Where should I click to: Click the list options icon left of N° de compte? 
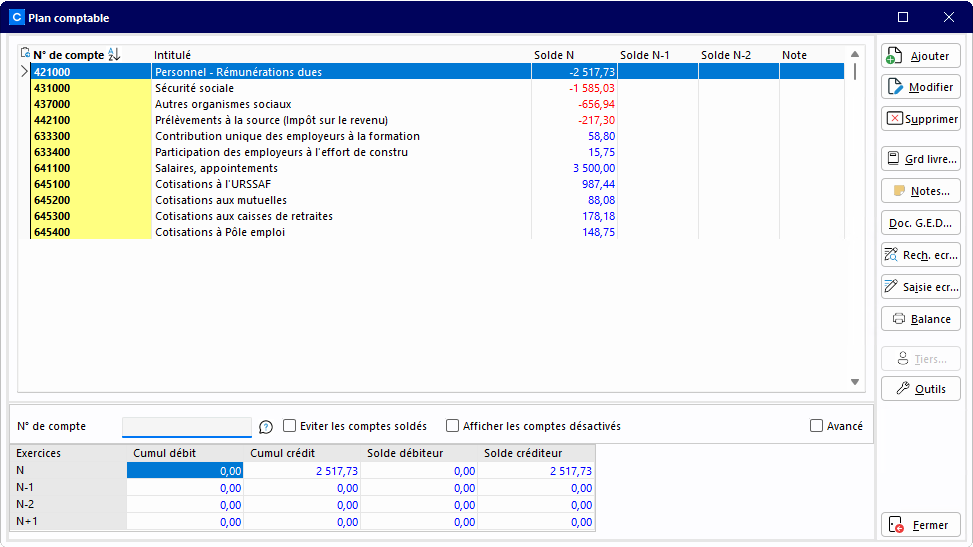(x=25, y=53)
